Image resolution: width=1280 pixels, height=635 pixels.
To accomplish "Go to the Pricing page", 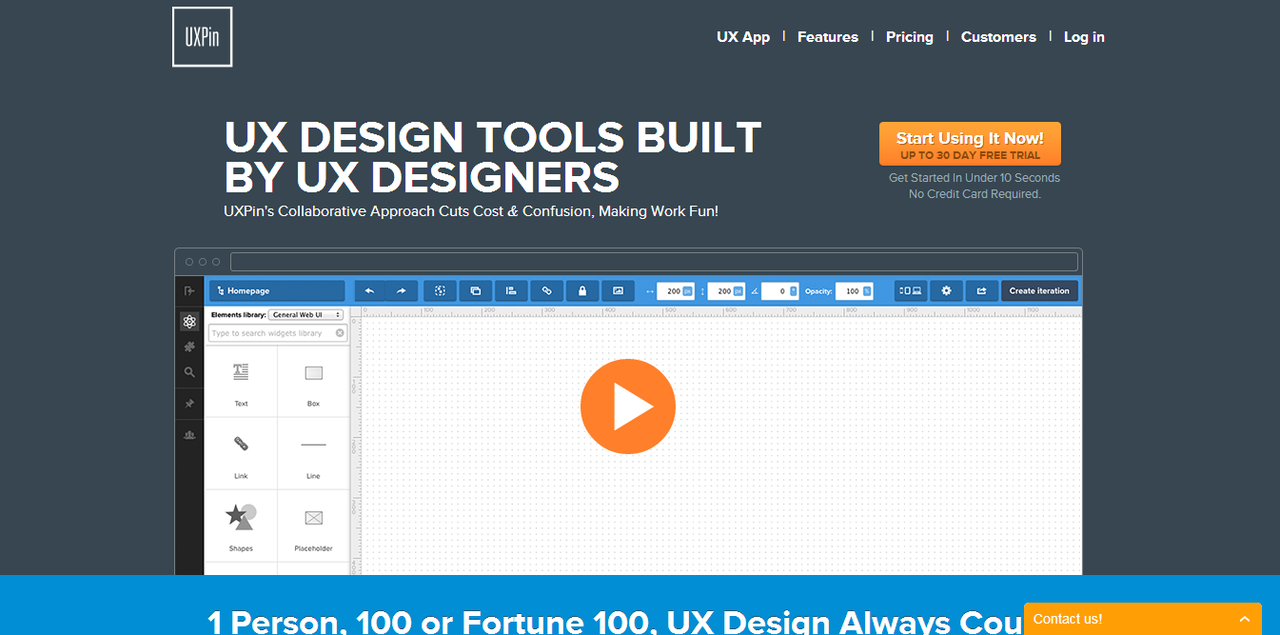I will 909,37.
